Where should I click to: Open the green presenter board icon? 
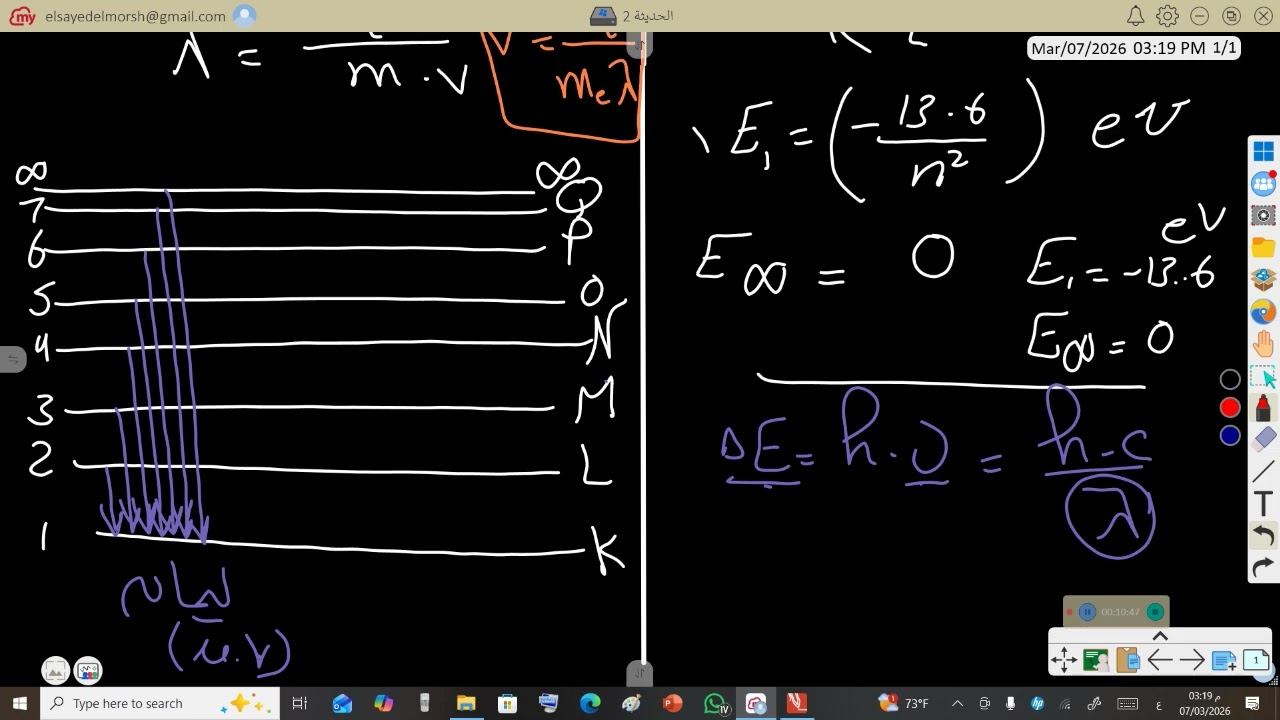[x=1096, y=660]
